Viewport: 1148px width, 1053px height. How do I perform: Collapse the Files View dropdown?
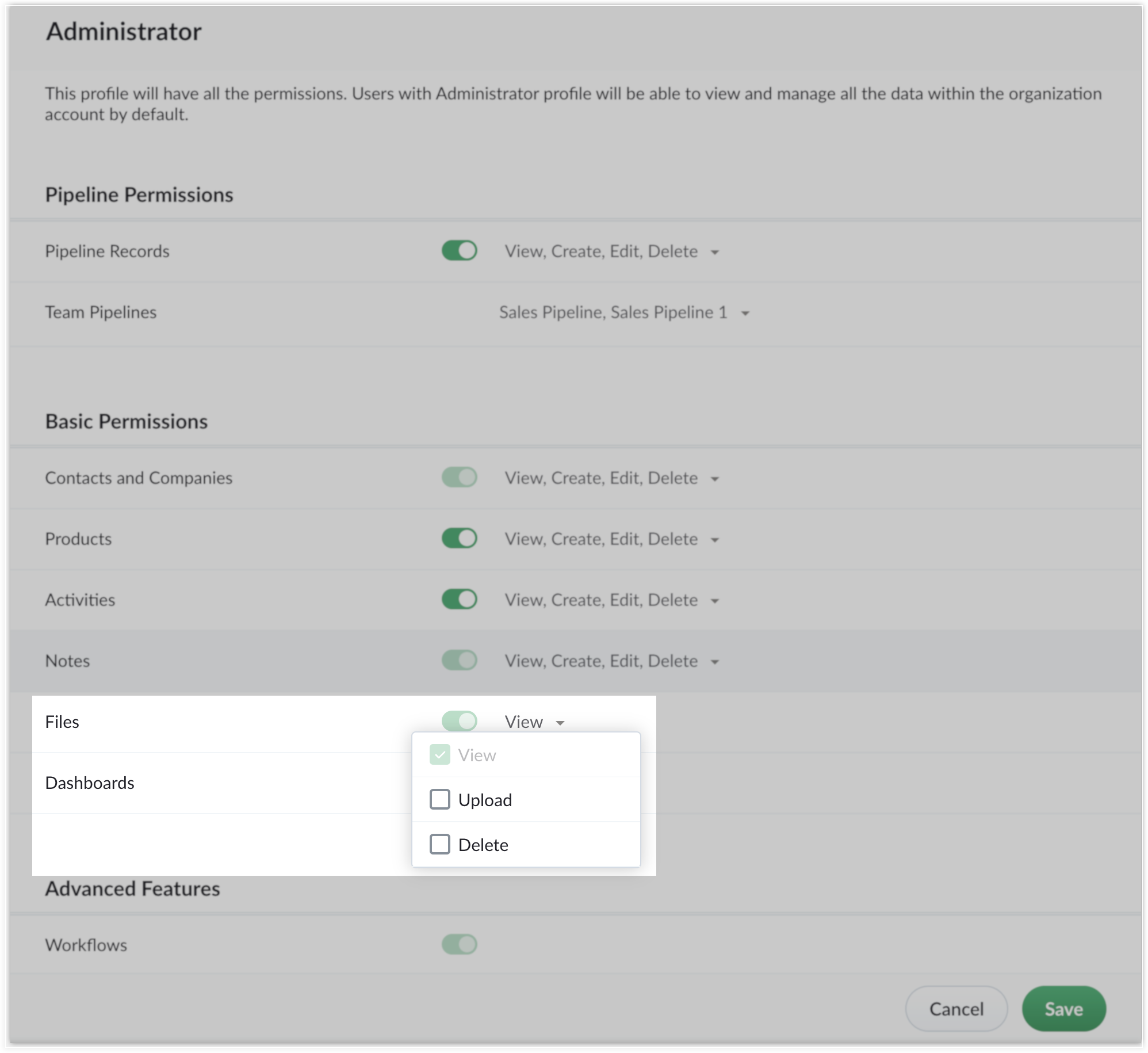click(560, 723)
